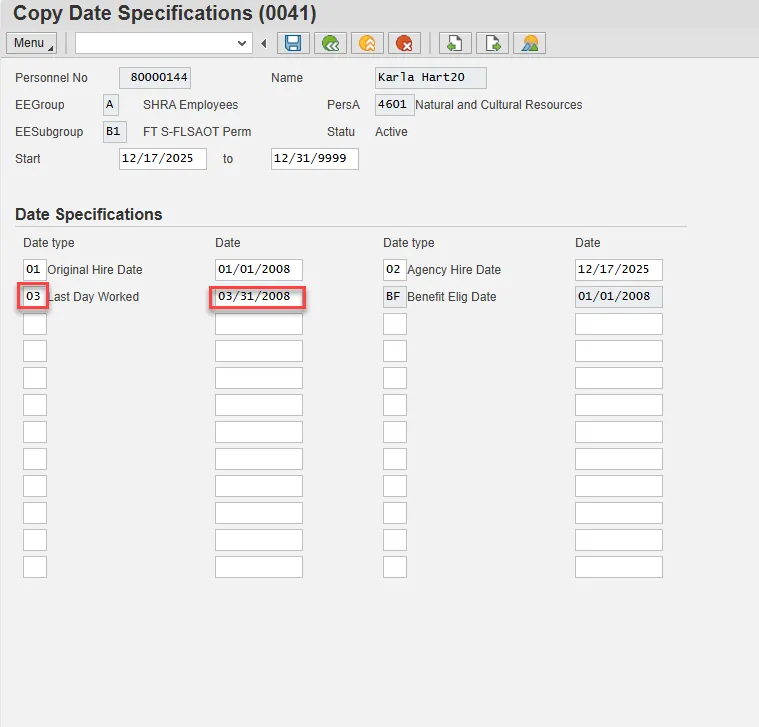Select the date type 01 field
Image resolution: width=759 pixels, height=727 pixels.
[34, 270]
